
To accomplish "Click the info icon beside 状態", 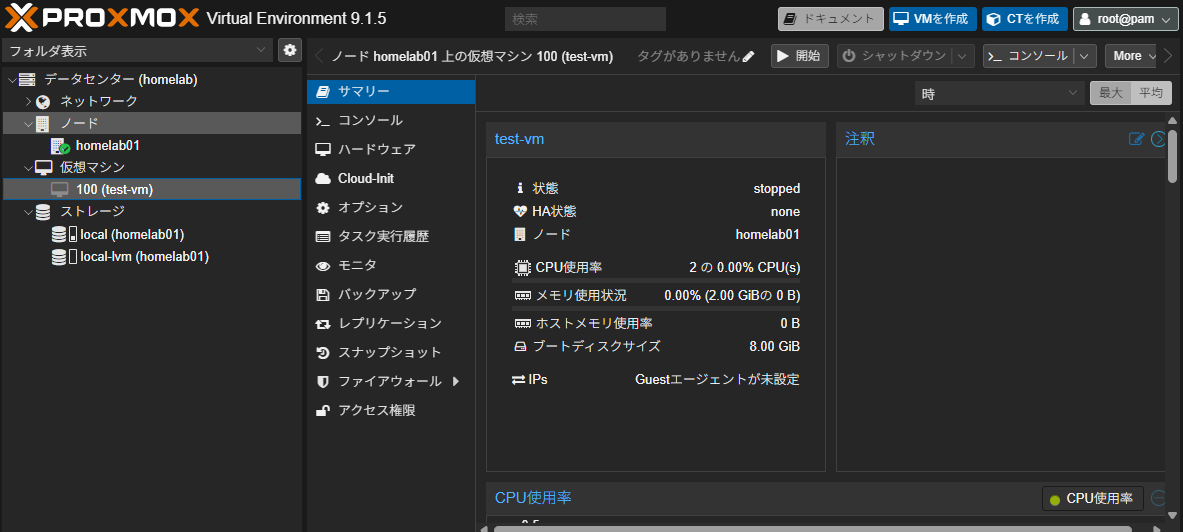I will [519, 189].
